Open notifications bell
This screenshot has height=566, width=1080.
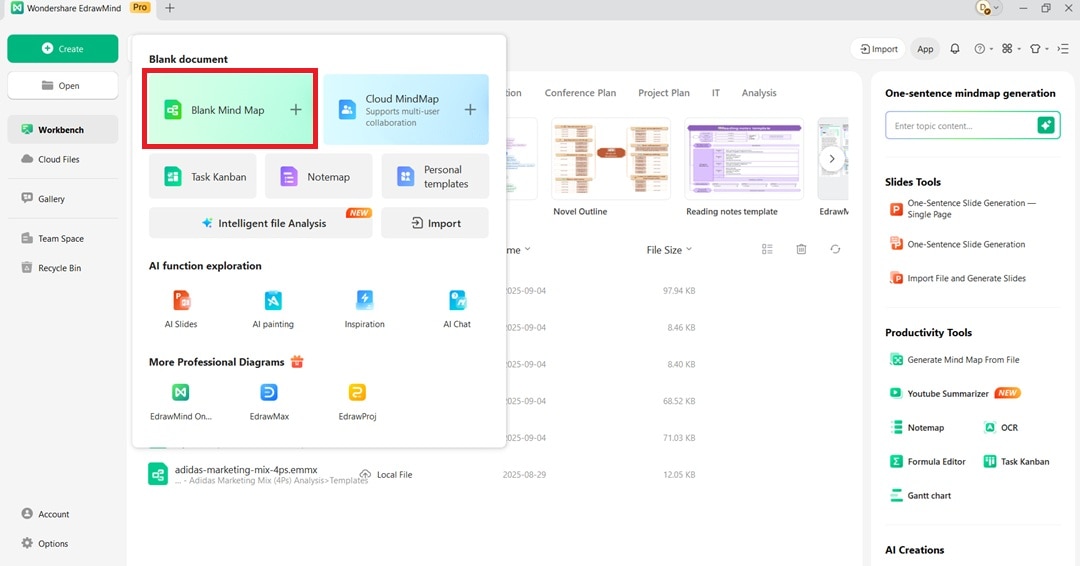[955, 49]
